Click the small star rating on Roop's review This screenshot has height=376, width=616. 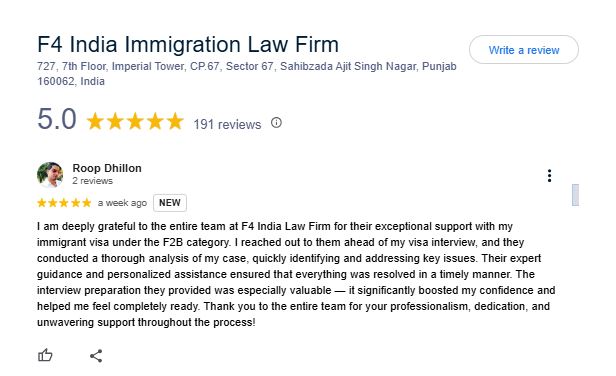(x=64, y=203)
